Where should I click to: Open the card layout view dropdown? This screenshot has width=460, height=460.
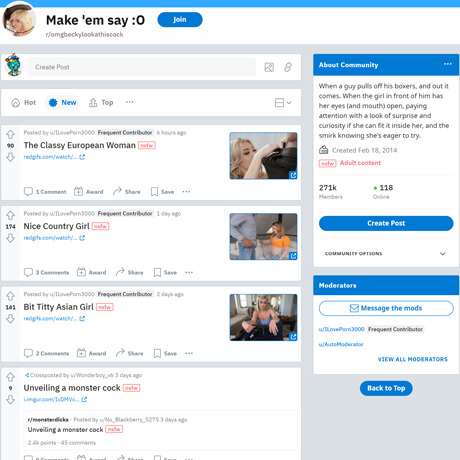(x=283, y=102)
